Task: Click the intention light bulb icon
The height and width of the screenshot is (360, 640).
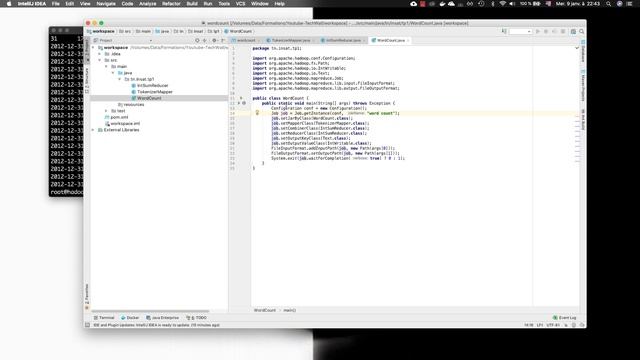Action: point(257,113)
